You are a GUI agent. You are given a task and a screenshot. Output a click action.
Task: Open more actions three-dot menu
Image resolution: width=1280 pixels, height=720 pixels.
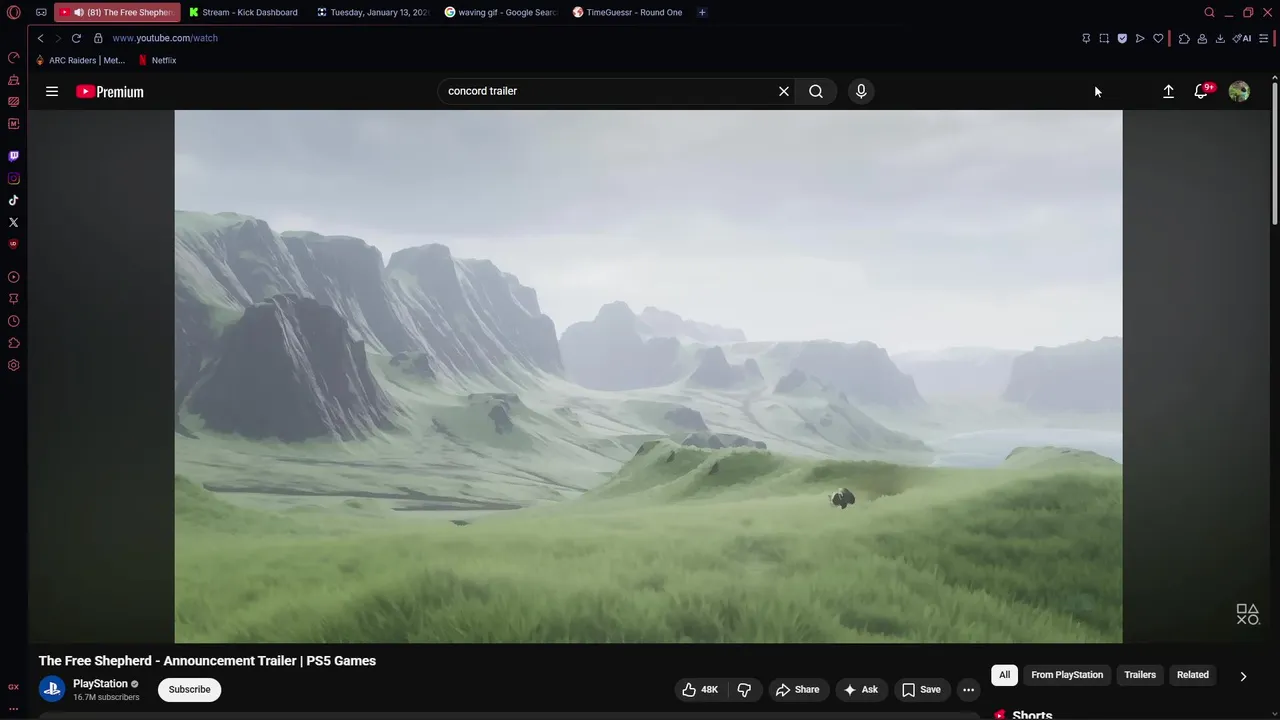pyautogui.click(x=968, y=690)
